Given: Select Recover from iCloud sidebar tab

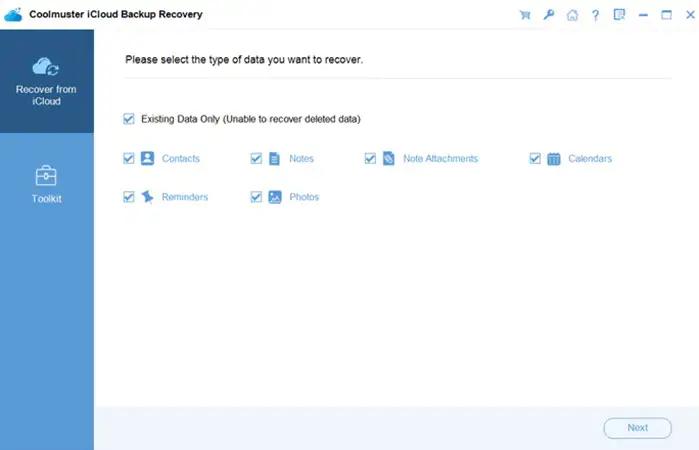Looking at the screenshot, I should tap(47, 81).
